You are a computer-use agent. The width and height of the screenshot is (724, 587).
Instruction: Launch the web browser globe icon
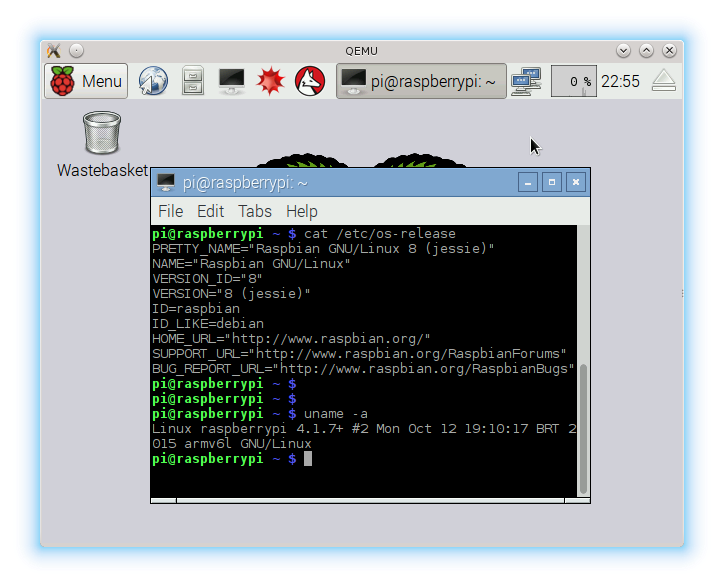(x=153, y=81)
